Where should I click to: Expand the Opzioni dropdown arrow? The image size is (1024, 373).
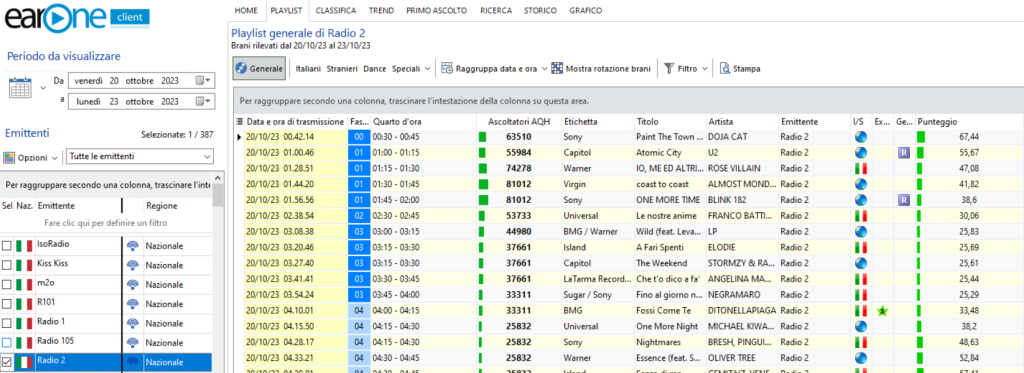coord(55,157)
